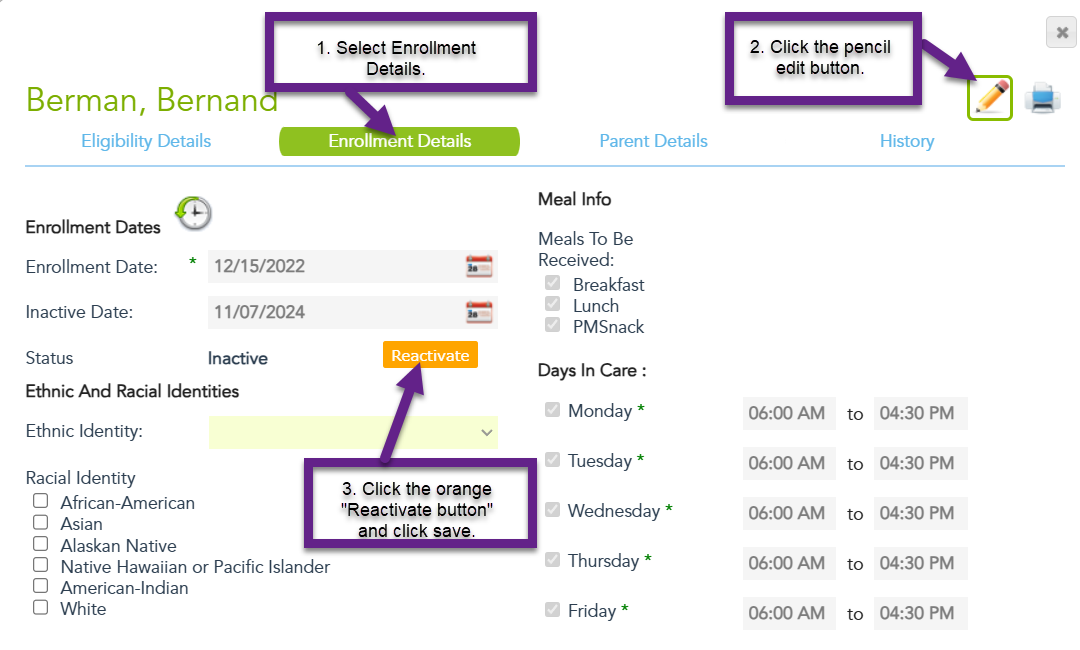
Task: Click Friday end time 04:30 PM field
Action: coord(920,613)
